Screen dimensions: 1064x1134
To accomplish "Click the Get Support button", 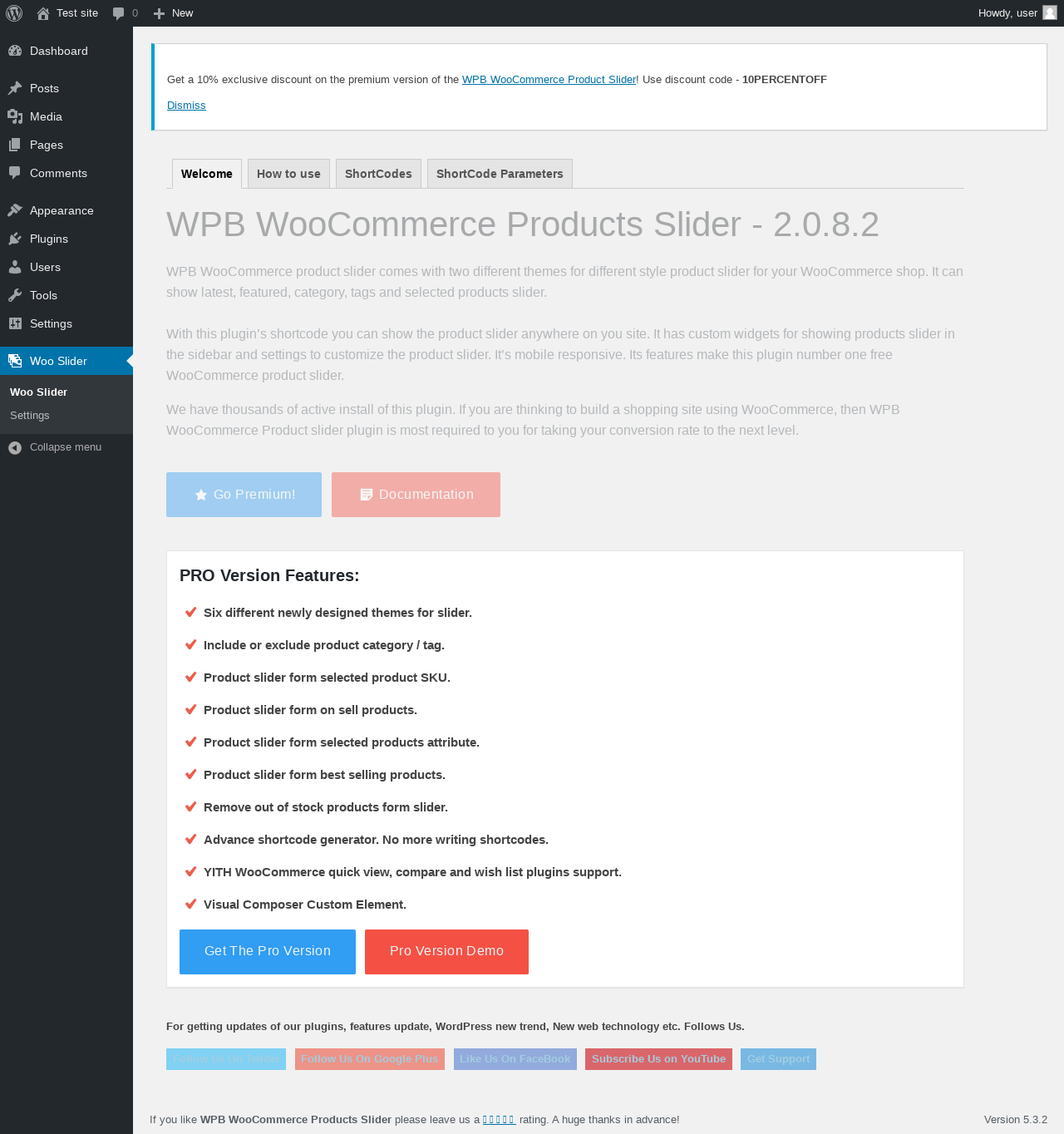I will coord(778,1059).
